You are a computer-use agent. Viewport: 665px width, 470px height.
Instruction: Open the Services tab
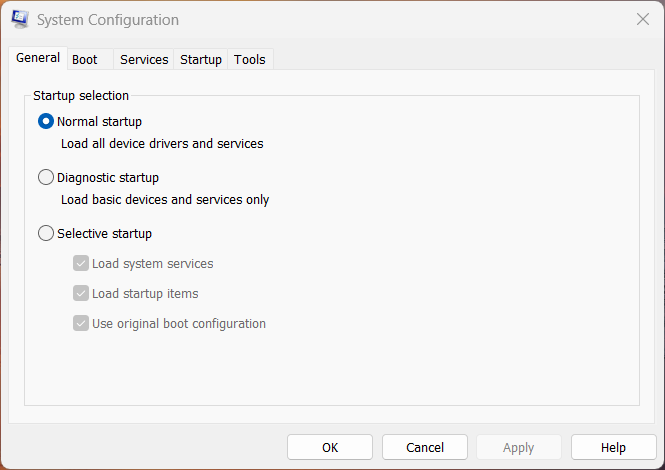(x=144, y=59)
